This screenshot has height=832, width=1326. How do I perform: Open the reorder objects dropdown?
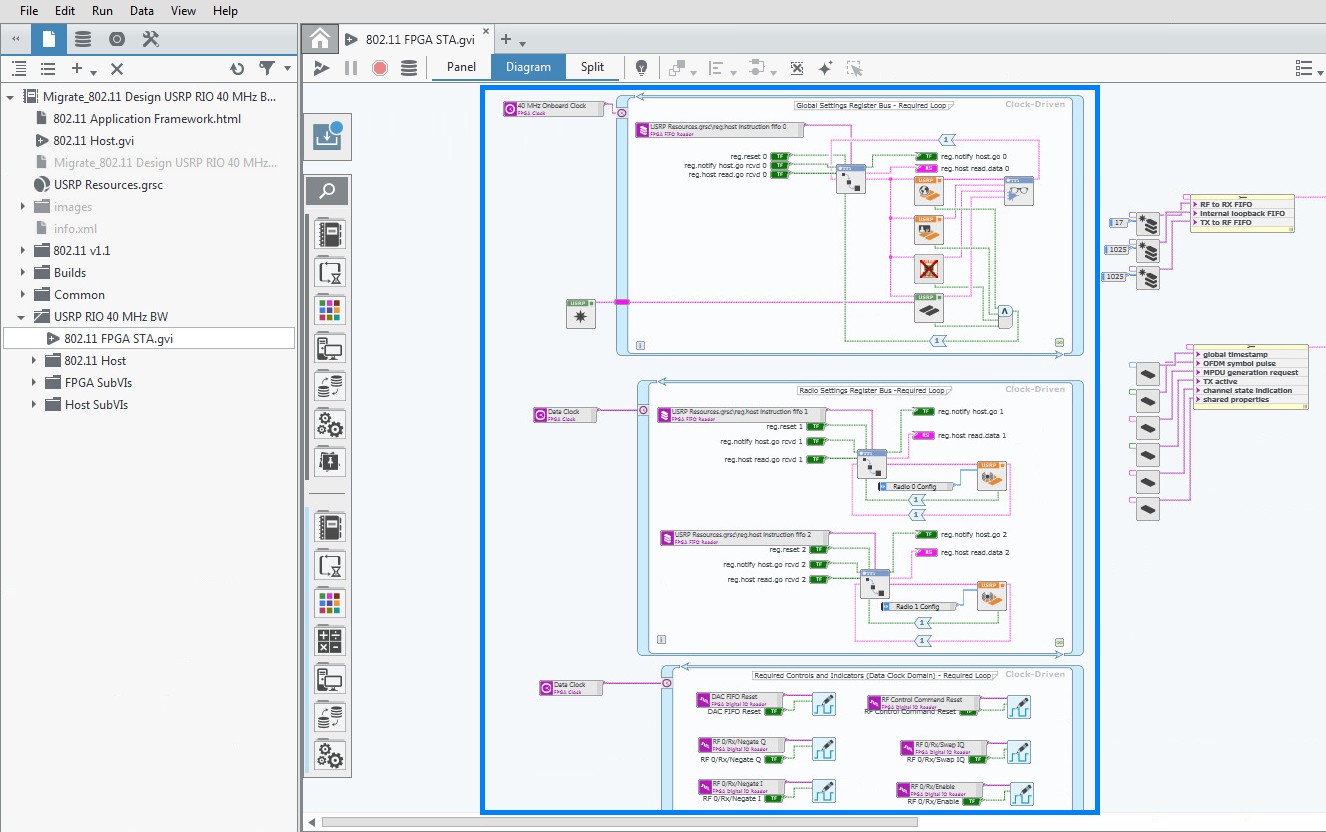point(681,68)
